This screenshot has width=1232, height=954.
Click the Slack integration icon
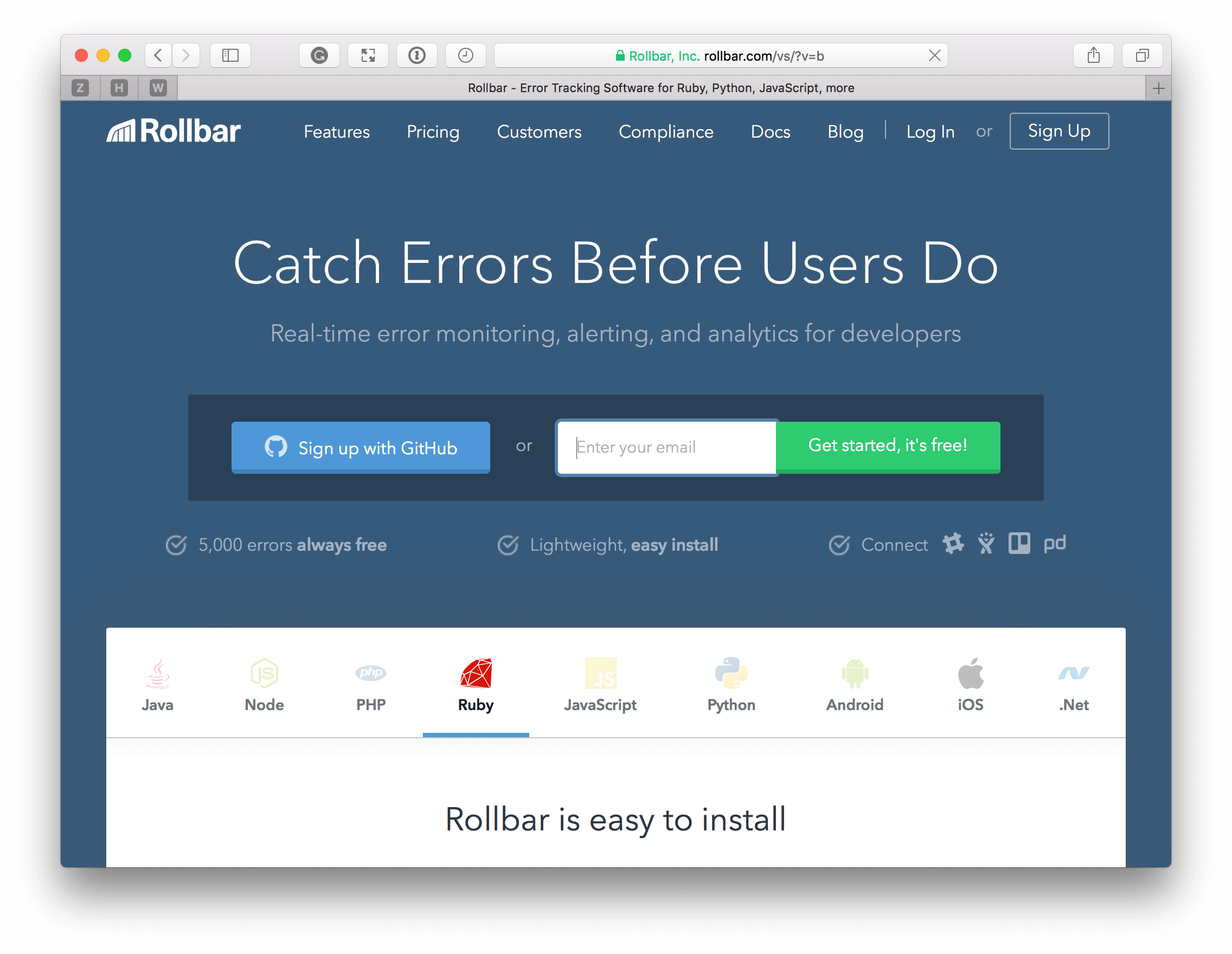(x=953, y=544)
